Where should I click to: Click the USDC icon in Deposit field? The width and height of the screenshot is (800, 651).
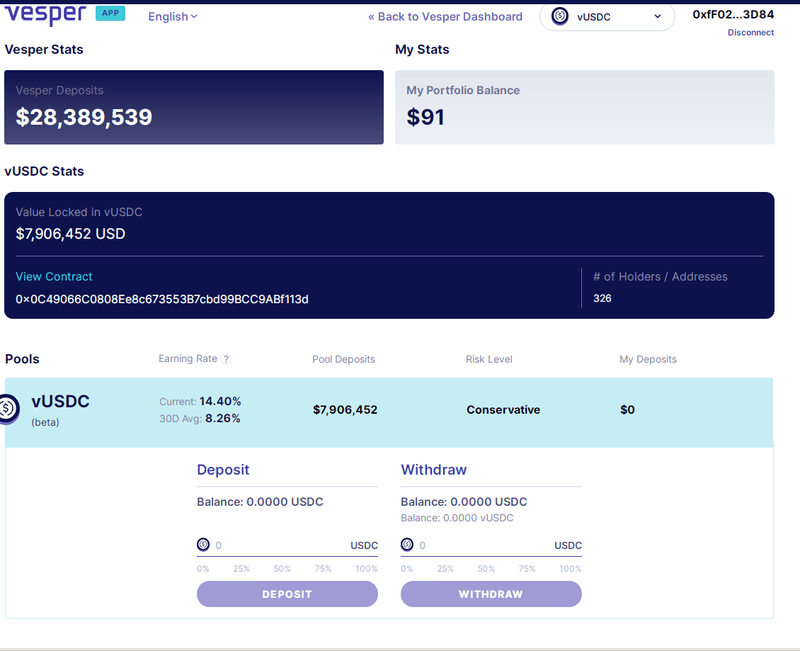click(203, 545)
